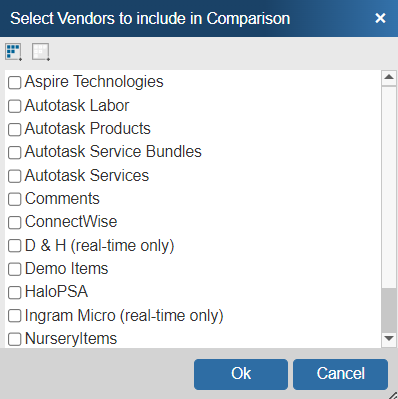Image resolution: width=398 pixels, height=399 pixels.
Task: Enable the Autotask Labor vendor
Action: 15,106
